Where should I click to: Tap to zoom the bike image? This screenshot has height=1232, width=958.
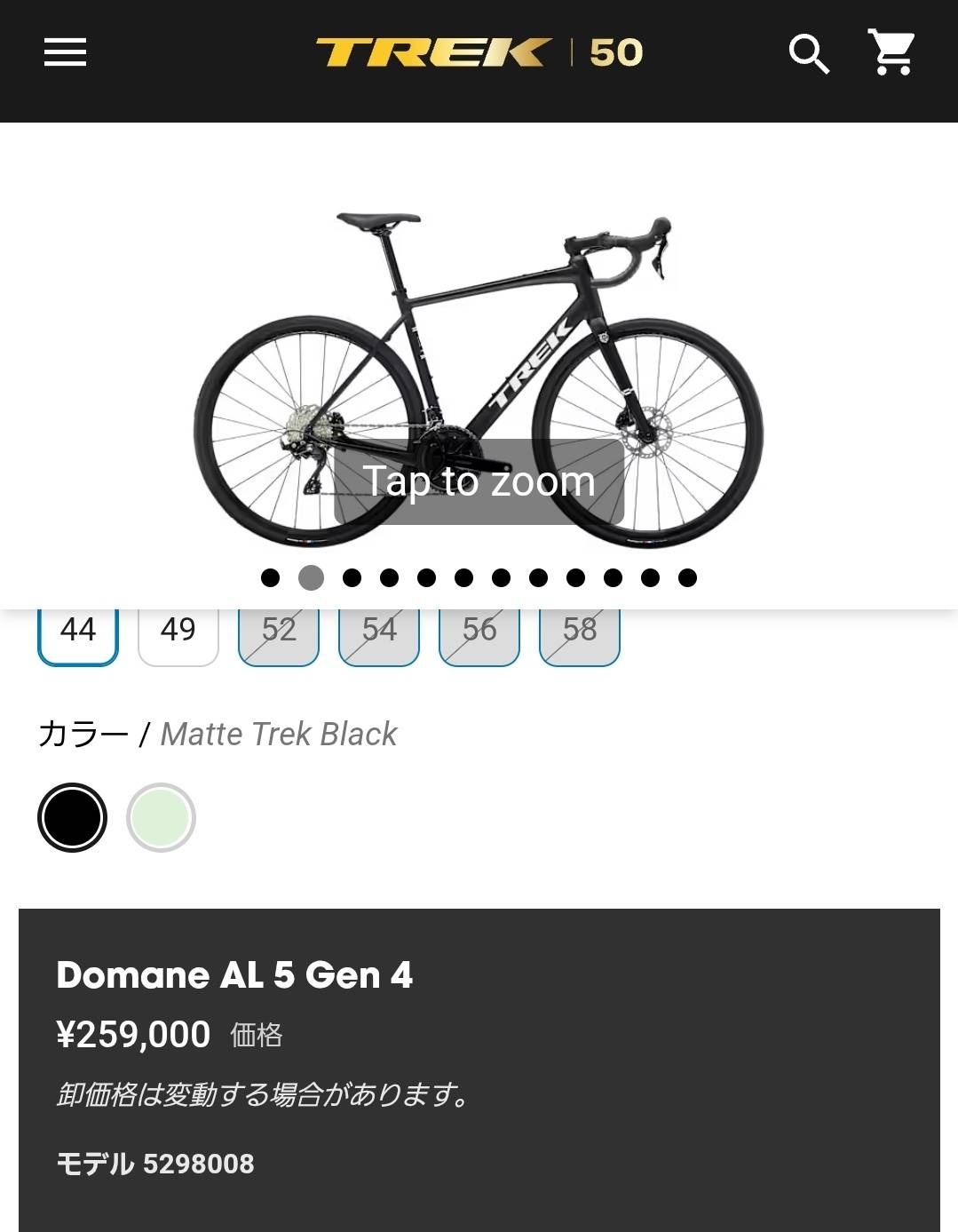[x=479, y=481]
